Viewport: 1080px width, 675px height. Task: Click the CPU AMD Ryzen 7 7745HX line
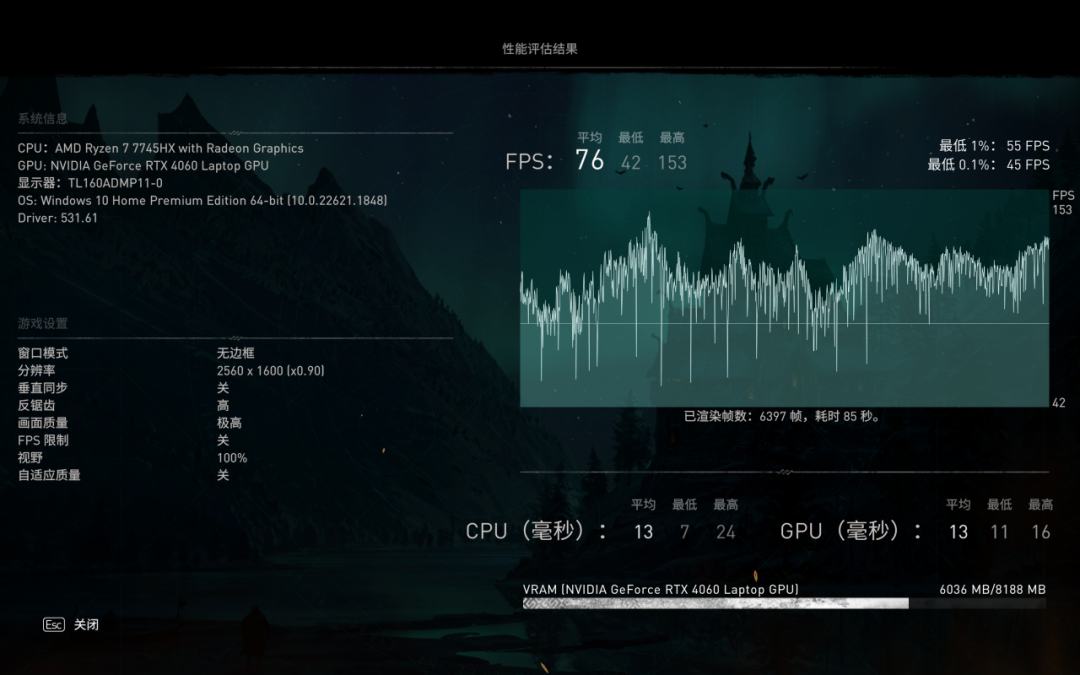[x=160, y=148]
